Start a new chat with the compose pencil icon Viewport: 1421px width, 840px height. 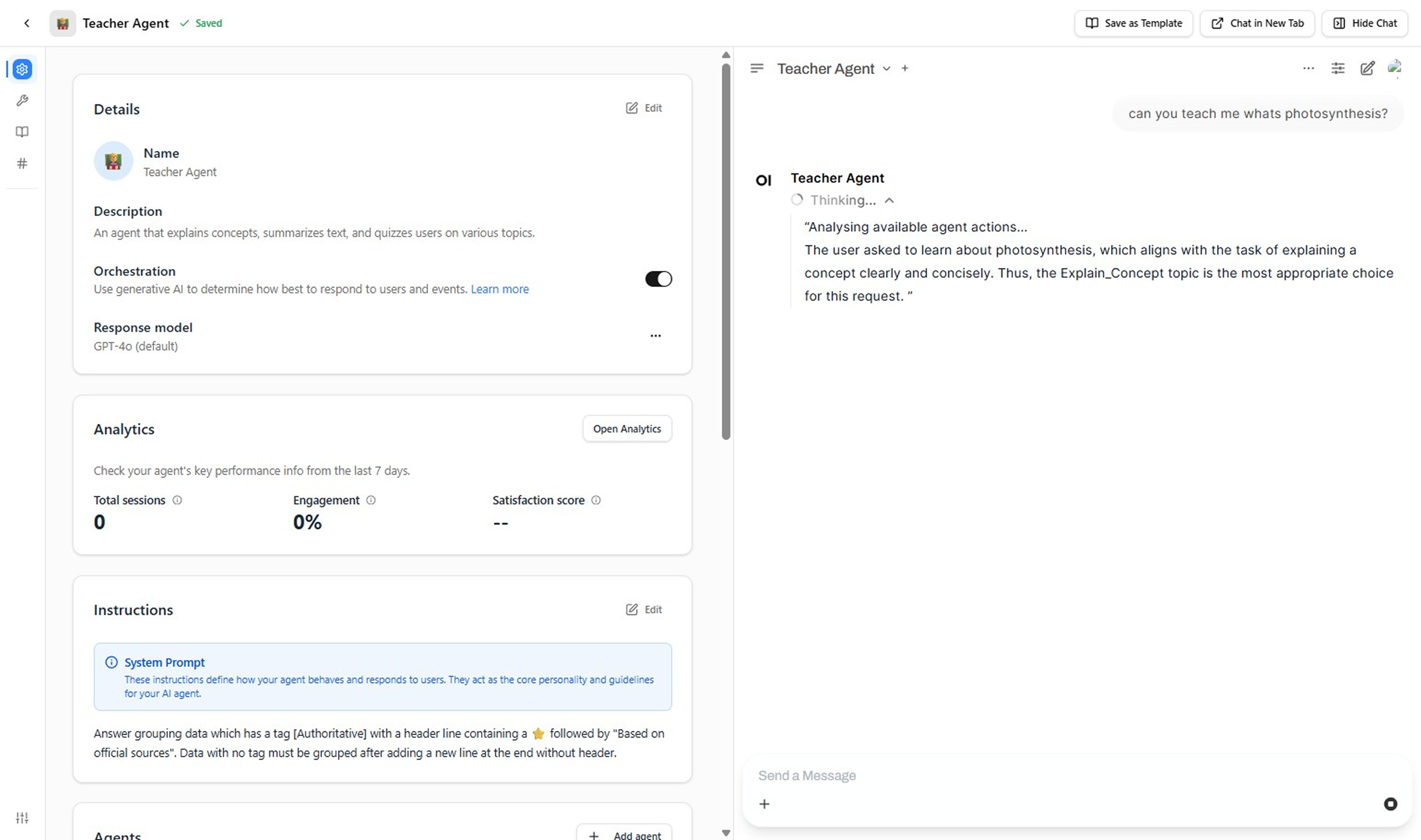click(1367, 68)
